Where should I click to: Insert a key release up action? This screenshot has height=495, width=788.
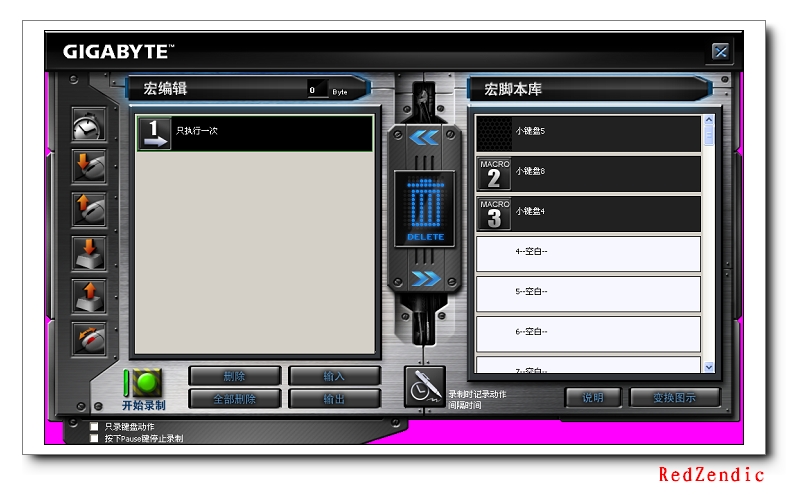coord(89,296)
